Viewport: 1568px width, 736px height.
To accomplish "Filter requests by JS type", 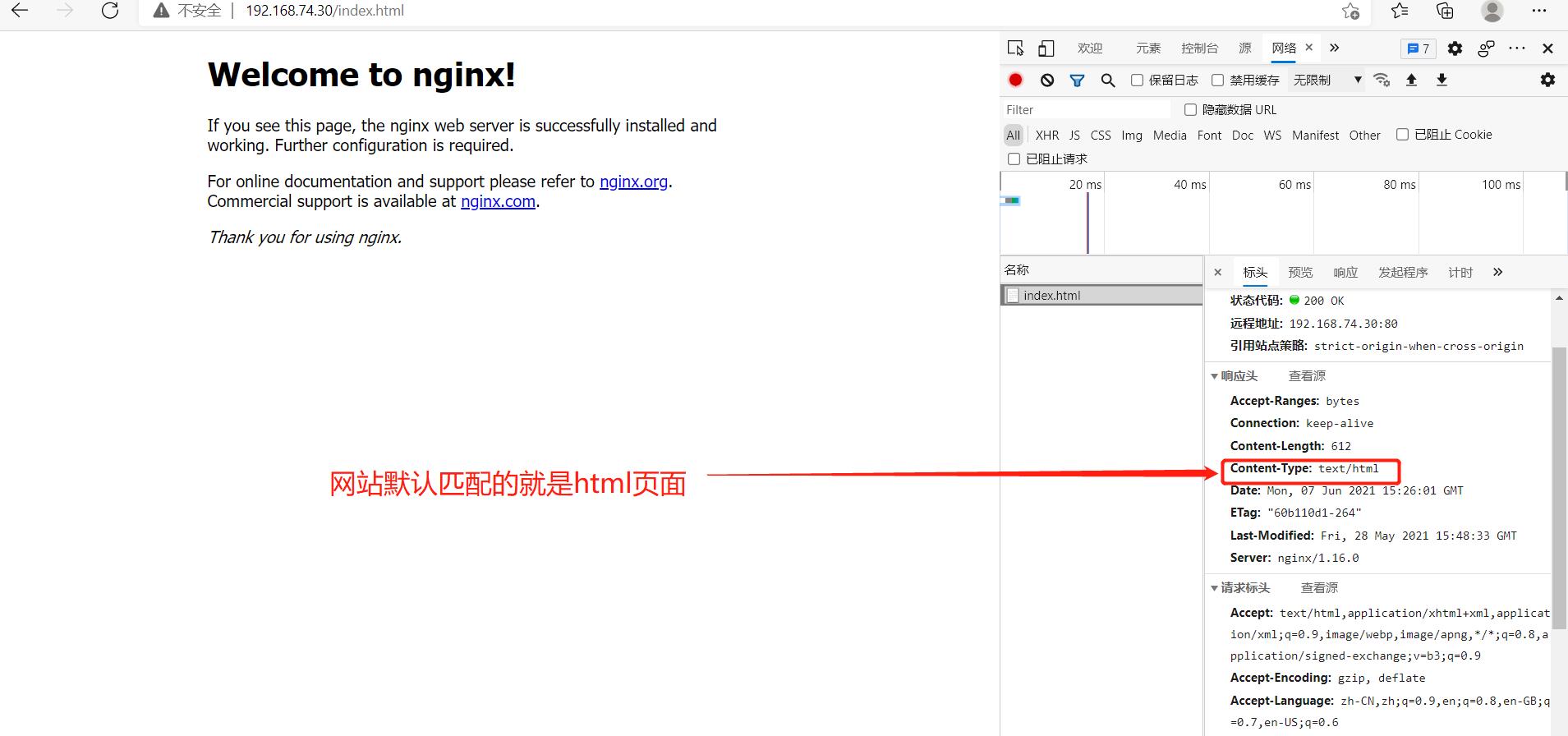I will (x=1074, y=135).
